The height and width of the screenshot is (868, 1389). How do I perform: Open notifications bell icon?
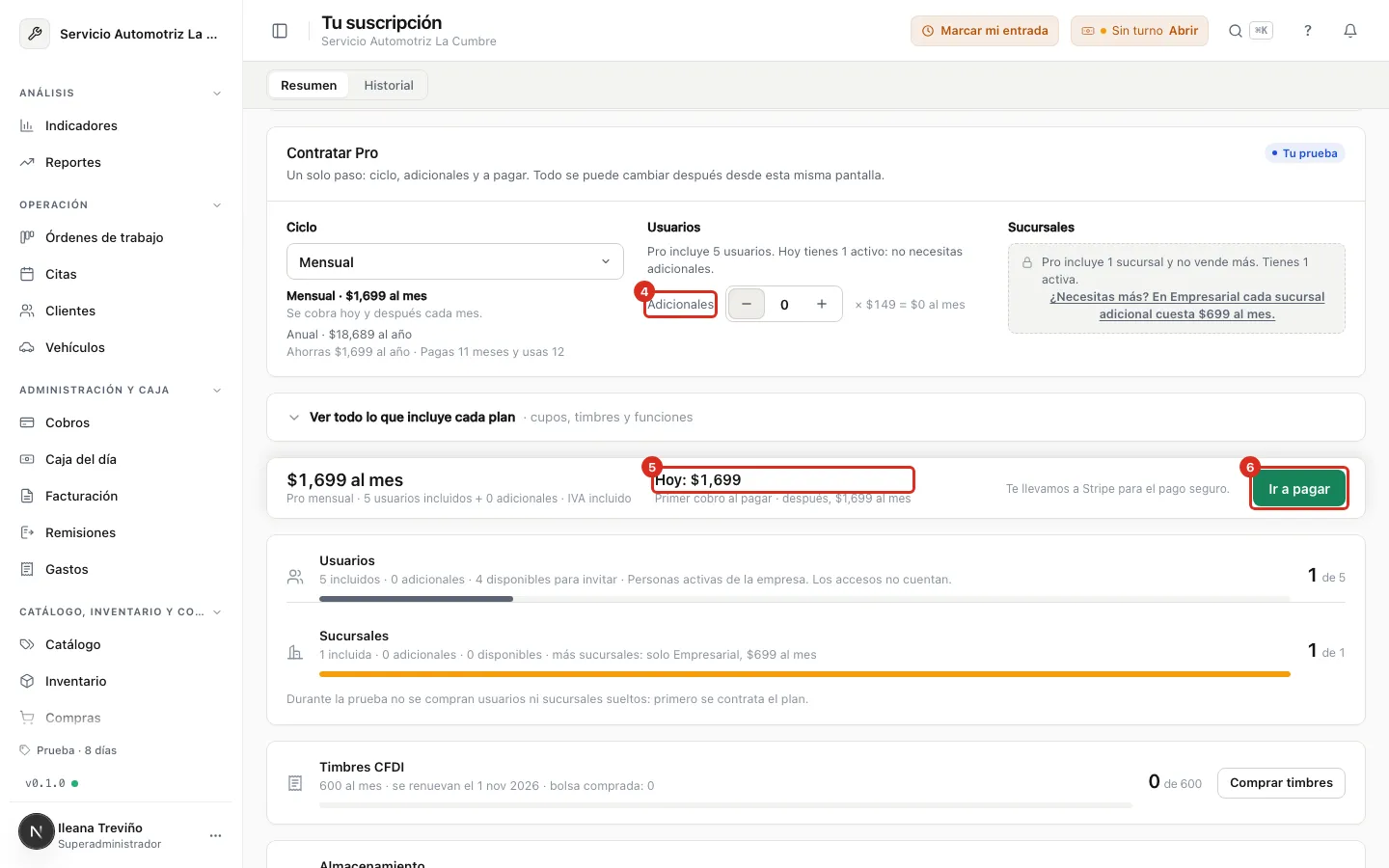[x=1350, y=31]
